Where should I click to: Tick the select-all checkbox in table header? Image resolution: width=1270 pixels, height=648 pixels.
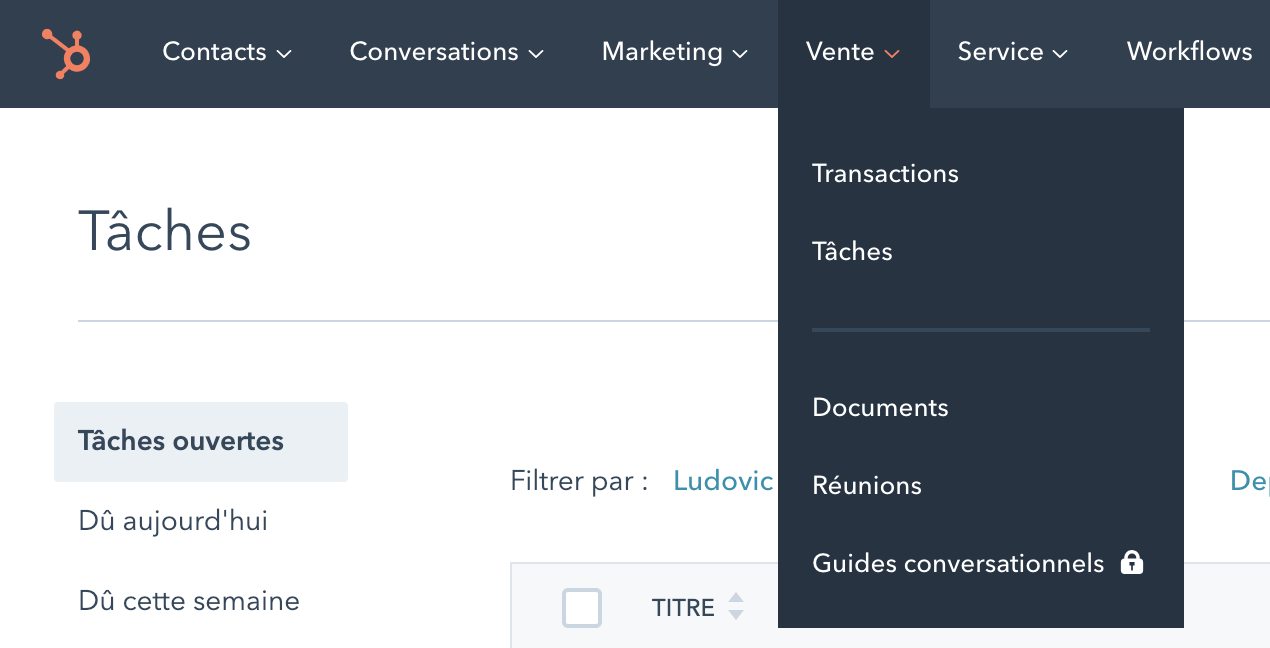[582, 608]
